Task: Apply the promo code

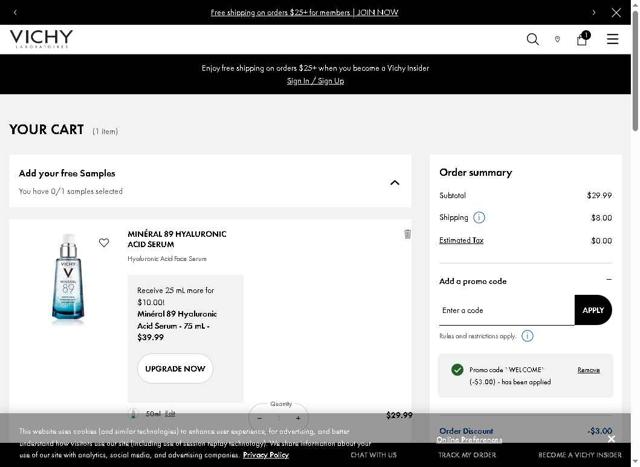Action: click(x=593, y=310)
